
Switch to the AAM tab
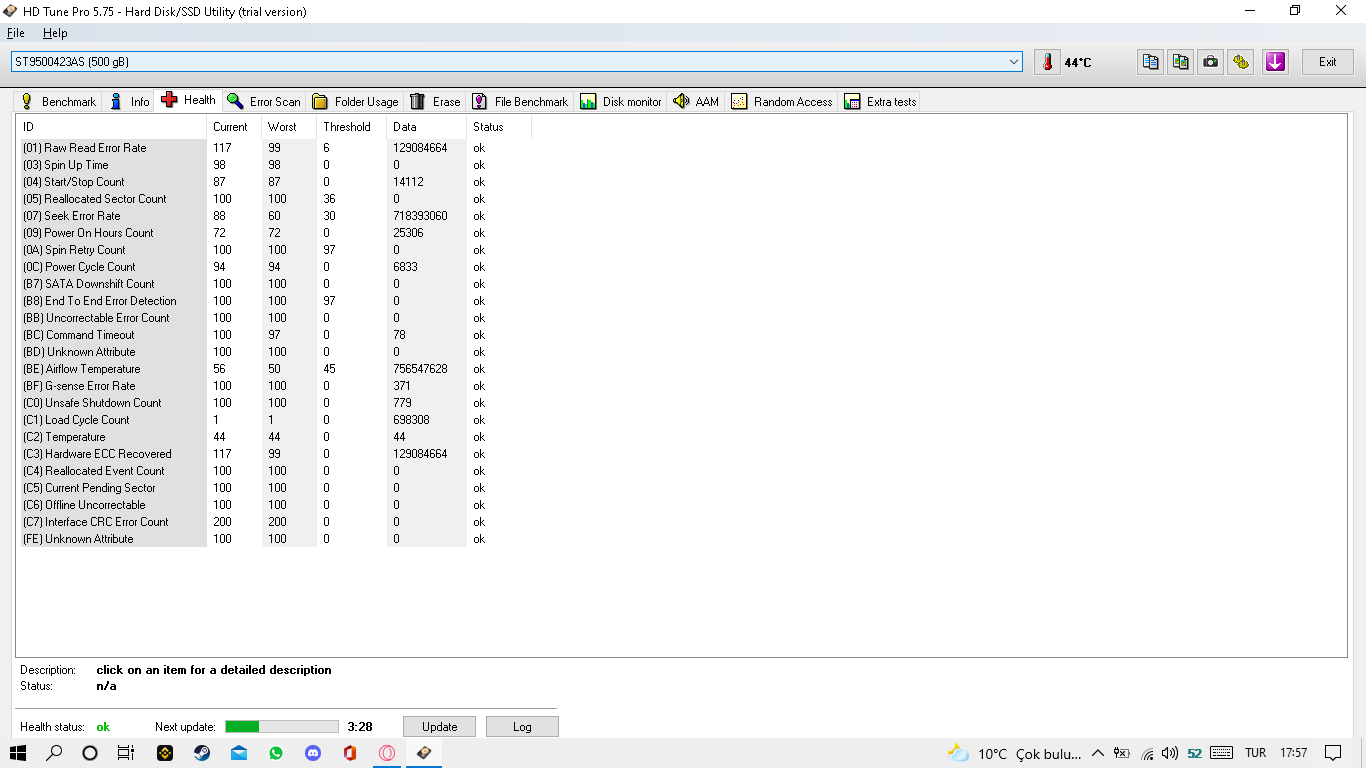pos(696,102)
